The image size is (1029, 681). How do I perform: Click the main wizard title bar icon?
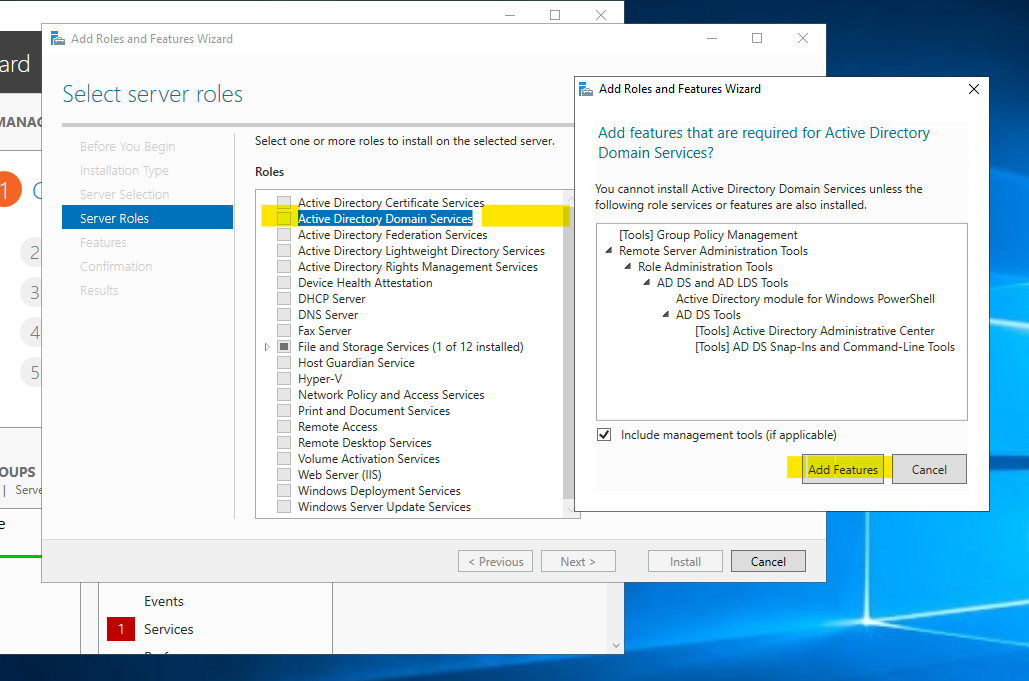pyautogui.click(x=58, y=39)
